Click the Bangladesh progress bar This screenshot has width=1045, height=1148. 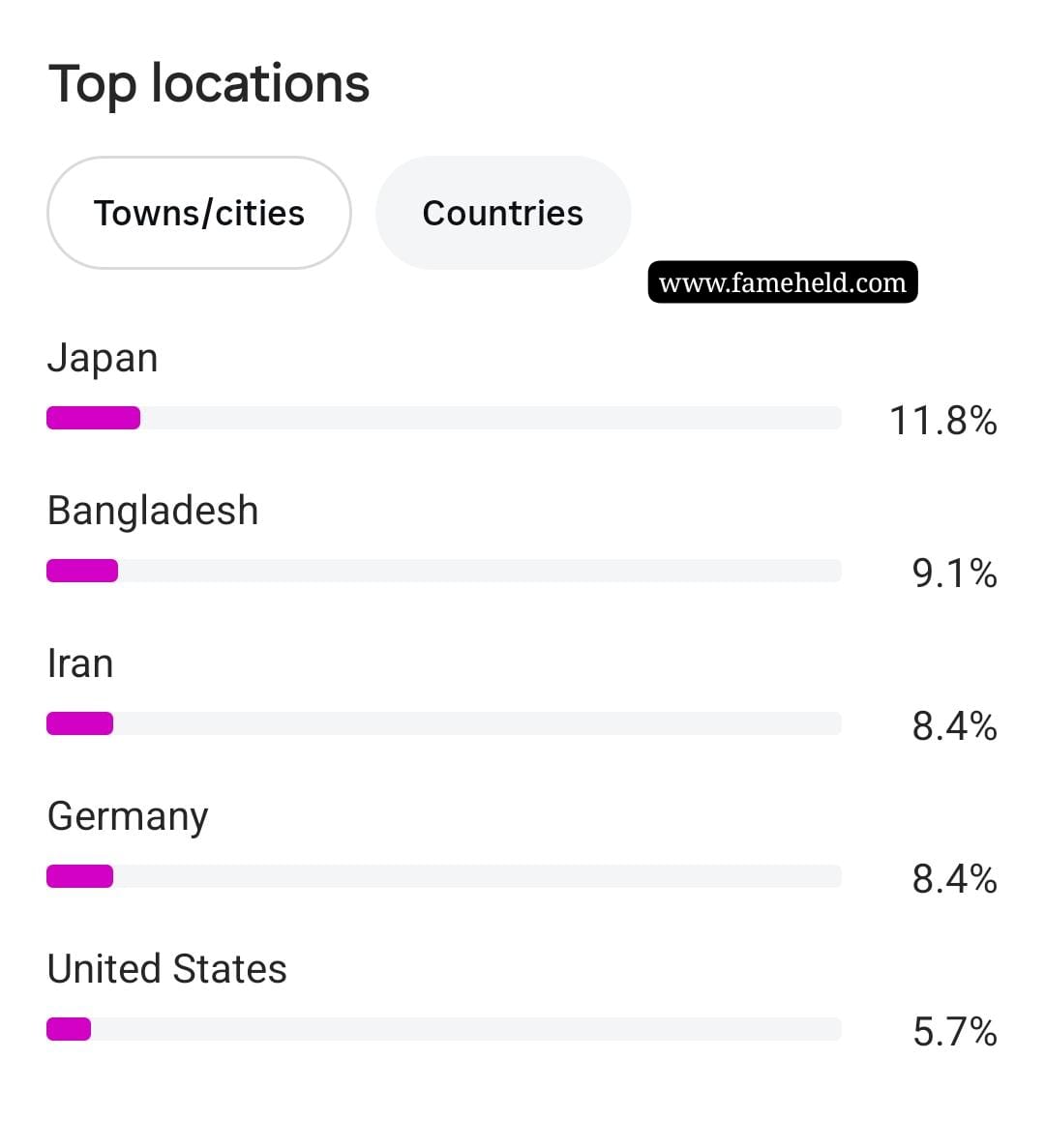(444, 571)
